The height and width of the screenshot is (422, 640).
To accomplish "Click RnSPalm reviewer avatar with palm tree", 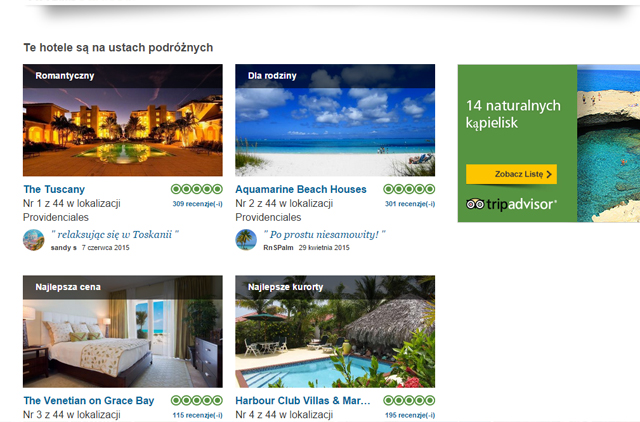I will click(246, 240).
